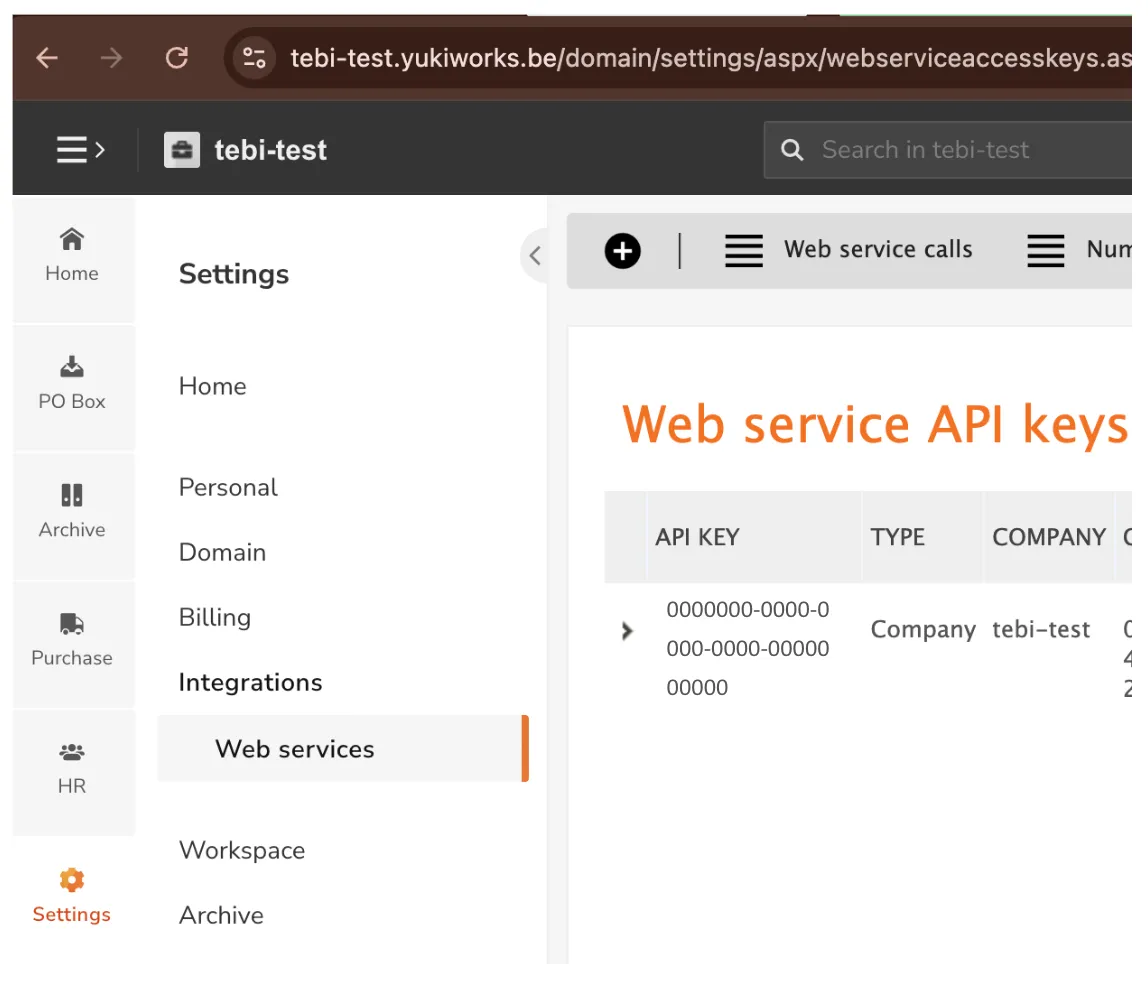Viewport: 1148px width, 1006px height.
Task: Expand the hamburger navigation menu
Action: [x=80, y=150]
